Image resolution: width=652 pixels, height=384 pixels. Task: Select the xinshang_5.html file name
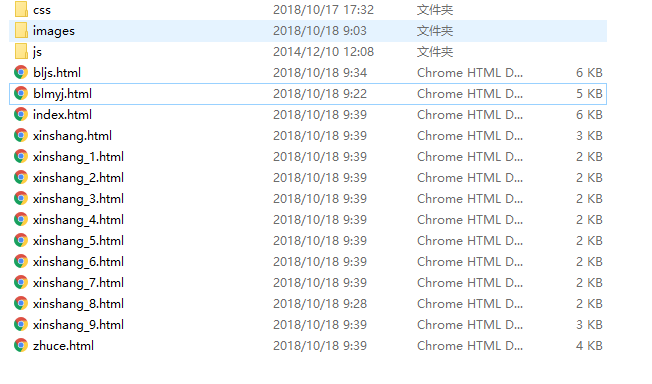point(78,240)
